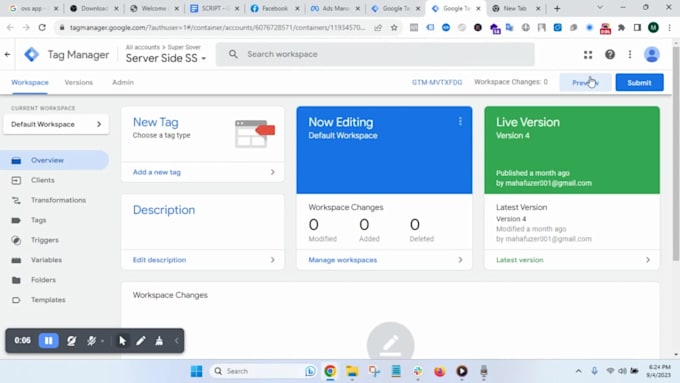Click the Windows taskbar Search box
This screenshot has height=383, width=680.
pos(264,371)
